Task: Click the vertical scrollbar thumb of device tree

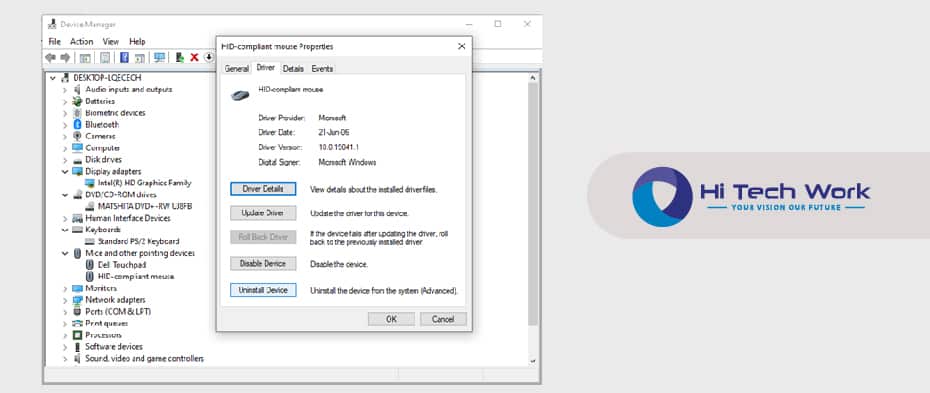Action: pos(532,205)
